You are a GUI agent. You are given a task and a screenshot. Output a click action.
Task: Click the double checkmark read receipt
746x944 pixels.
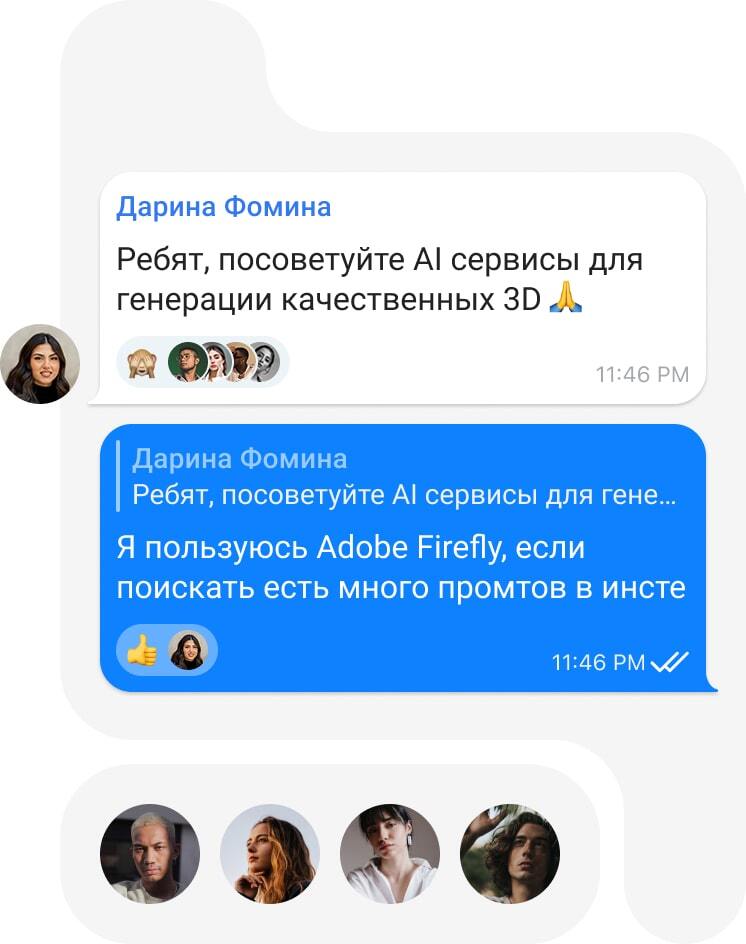pos(670,662)
